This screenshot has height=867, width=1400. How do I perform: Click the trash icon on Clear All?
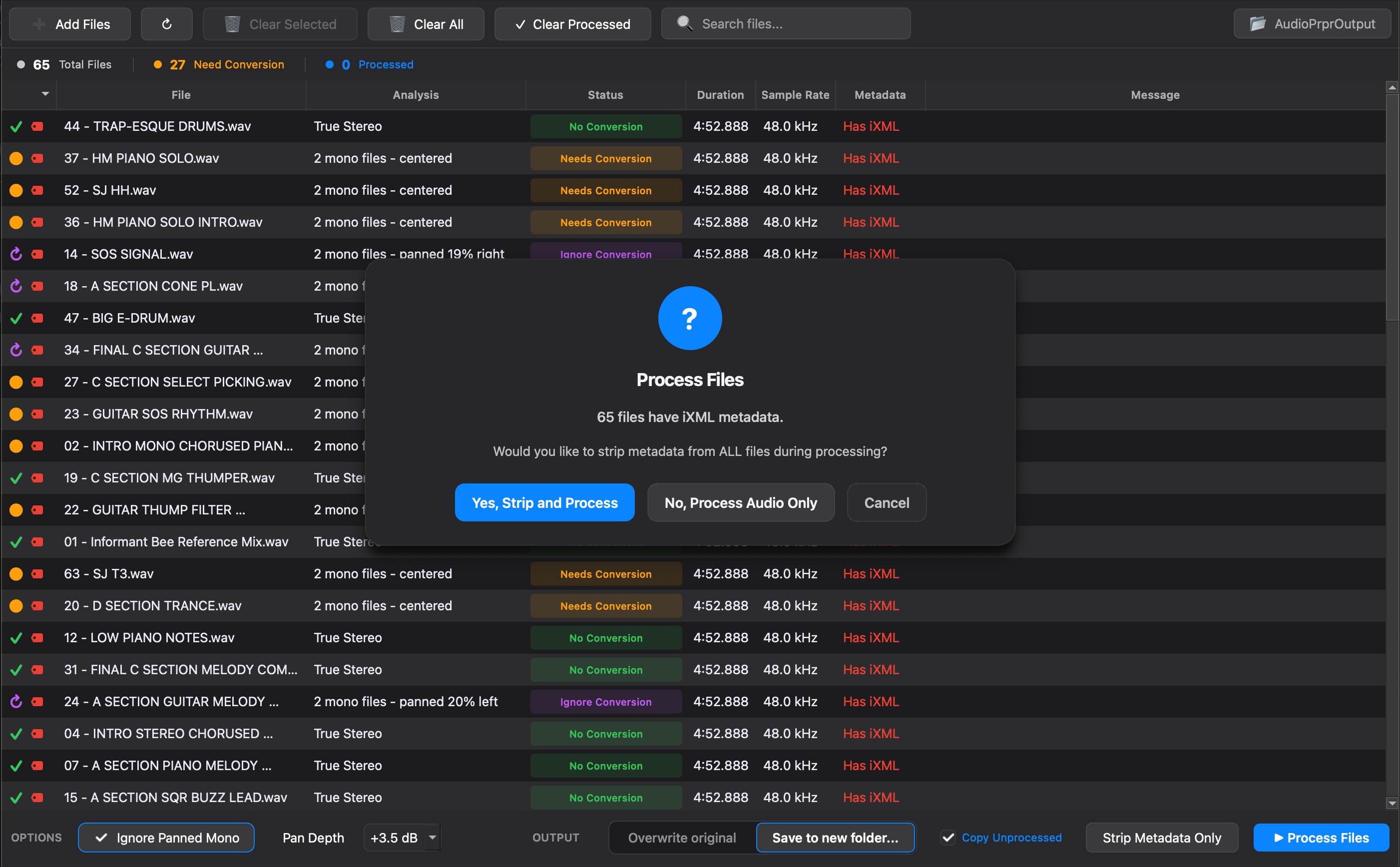396,24
